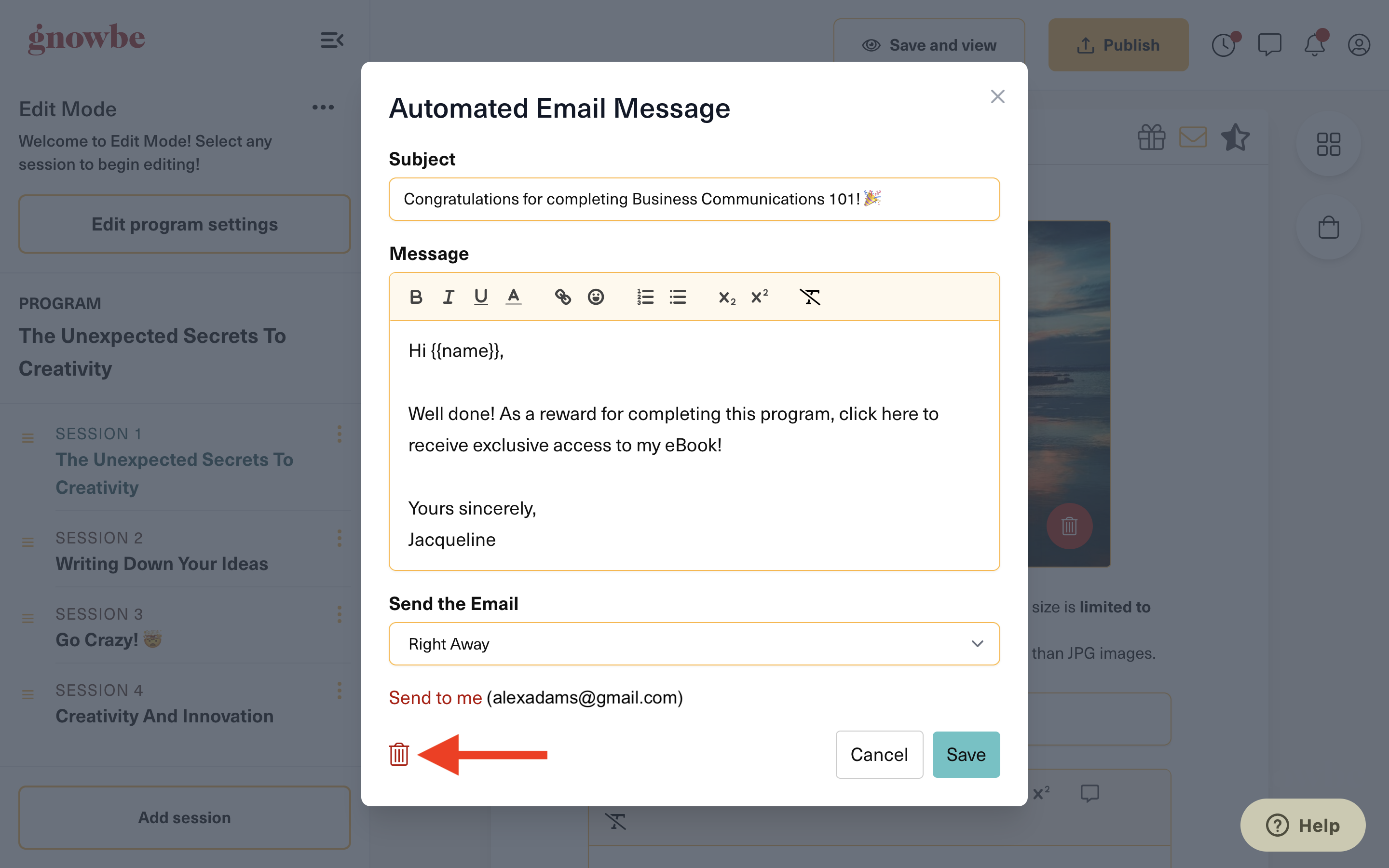This screenshot has height=868, width=1389.
Task: Click Add session button
Action: click(184, 817)
